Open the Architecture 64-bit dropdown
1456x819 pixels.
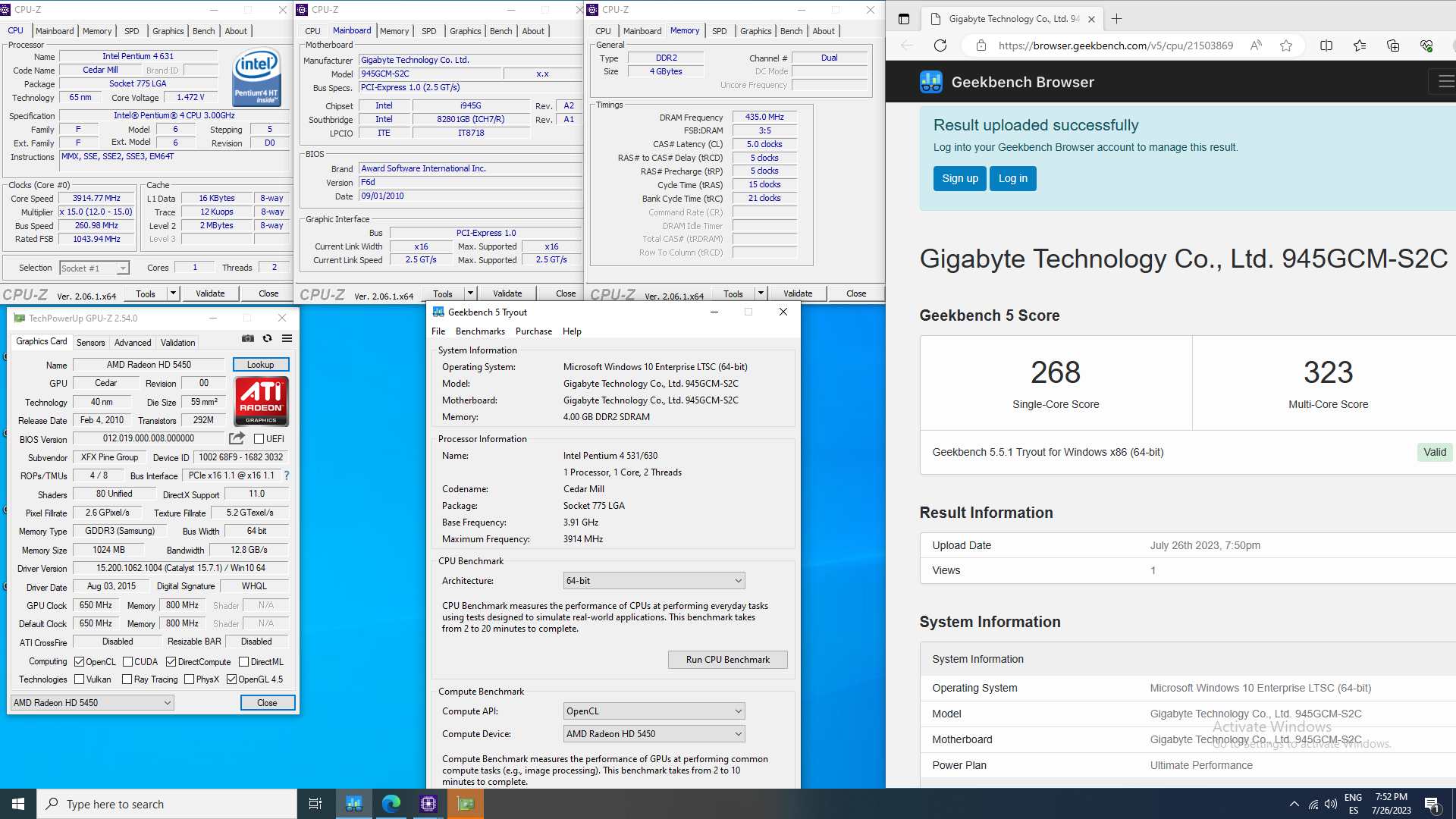(x=654, y=581)
